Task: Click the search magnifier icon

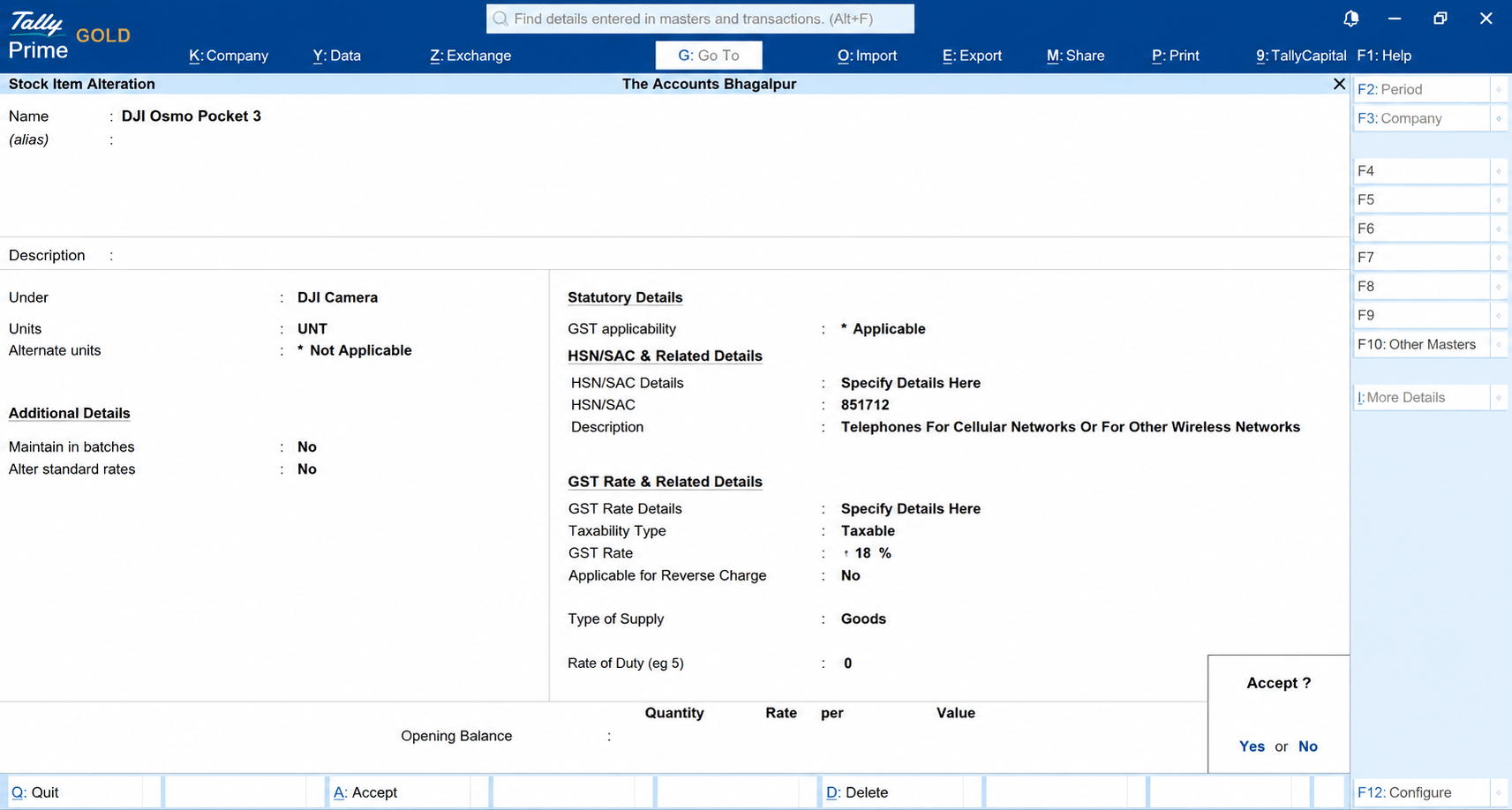Action: [x=500, y=19]
